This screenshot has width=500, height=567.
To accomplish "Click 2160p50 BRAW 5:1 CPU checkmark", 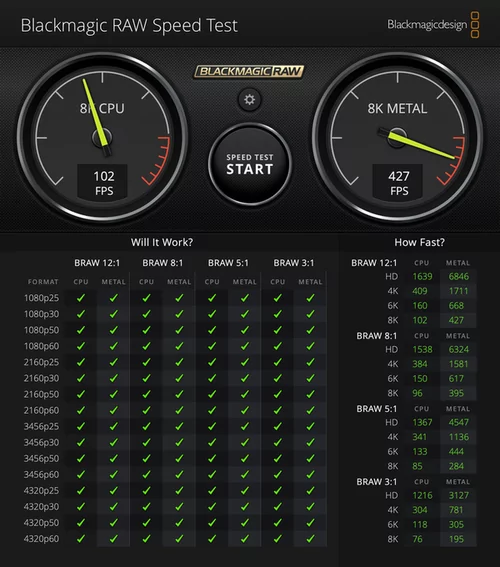I will pos(212,394).
